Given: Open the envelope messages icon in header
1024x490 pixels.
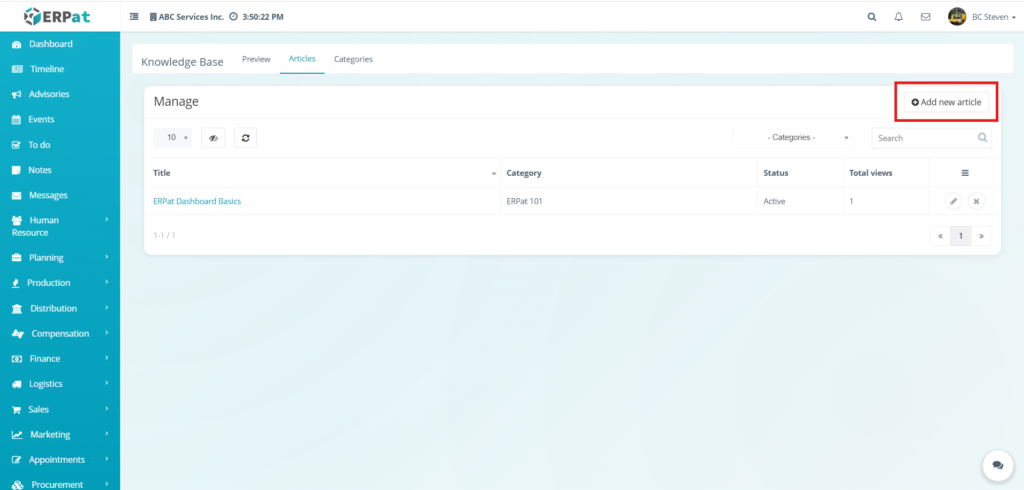Looking at the screenshot, I should [x=925, y=17].
